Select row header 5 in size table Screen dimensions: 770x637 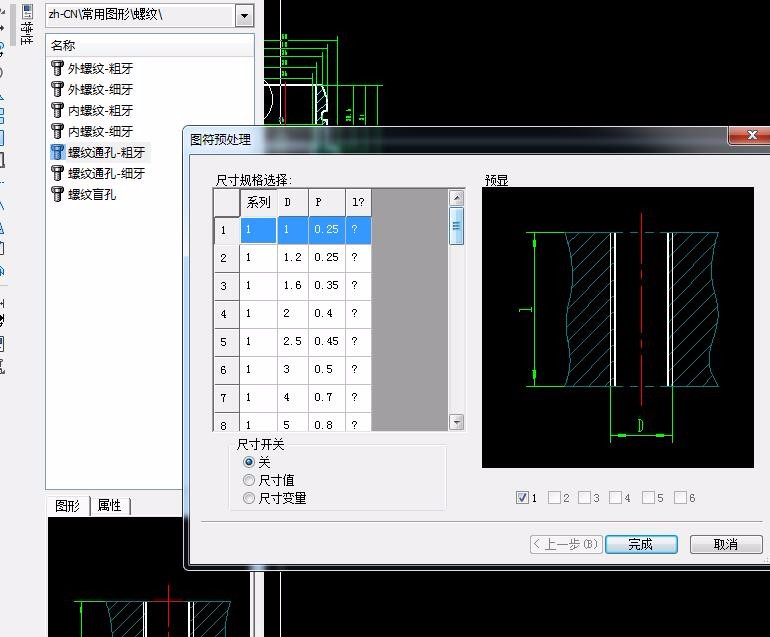[x=226, y=342]
